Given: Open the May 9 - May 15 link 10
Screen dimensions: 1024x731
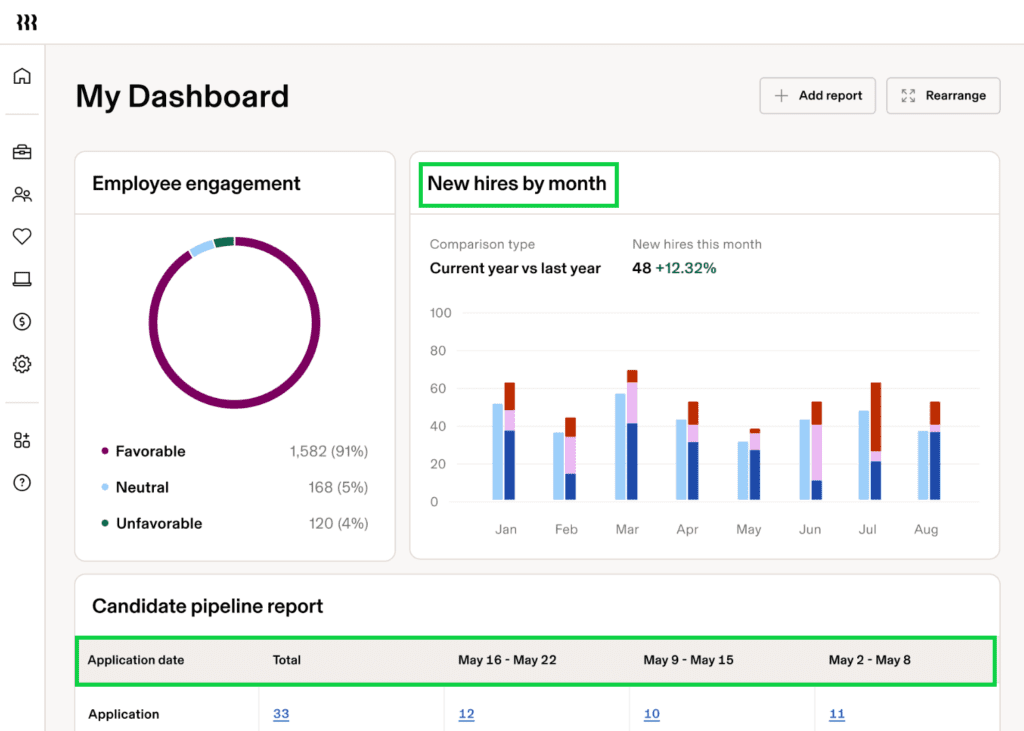Looking at the screenshot, I should point(652,714).
